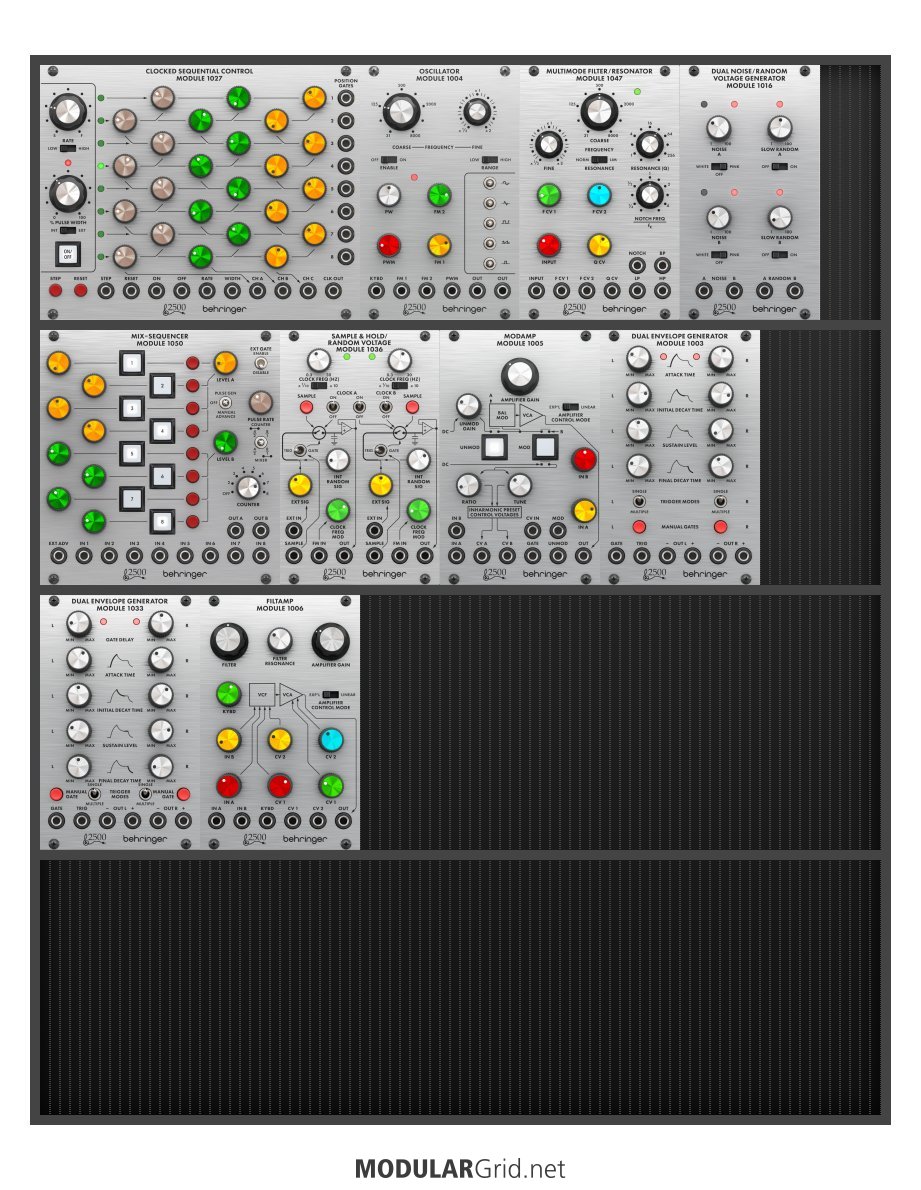Viewport: 921px width, 1190px height.
Task: Click the IN 1 jack on Mix-Sequencer 1050
Action: click(84, 556)
